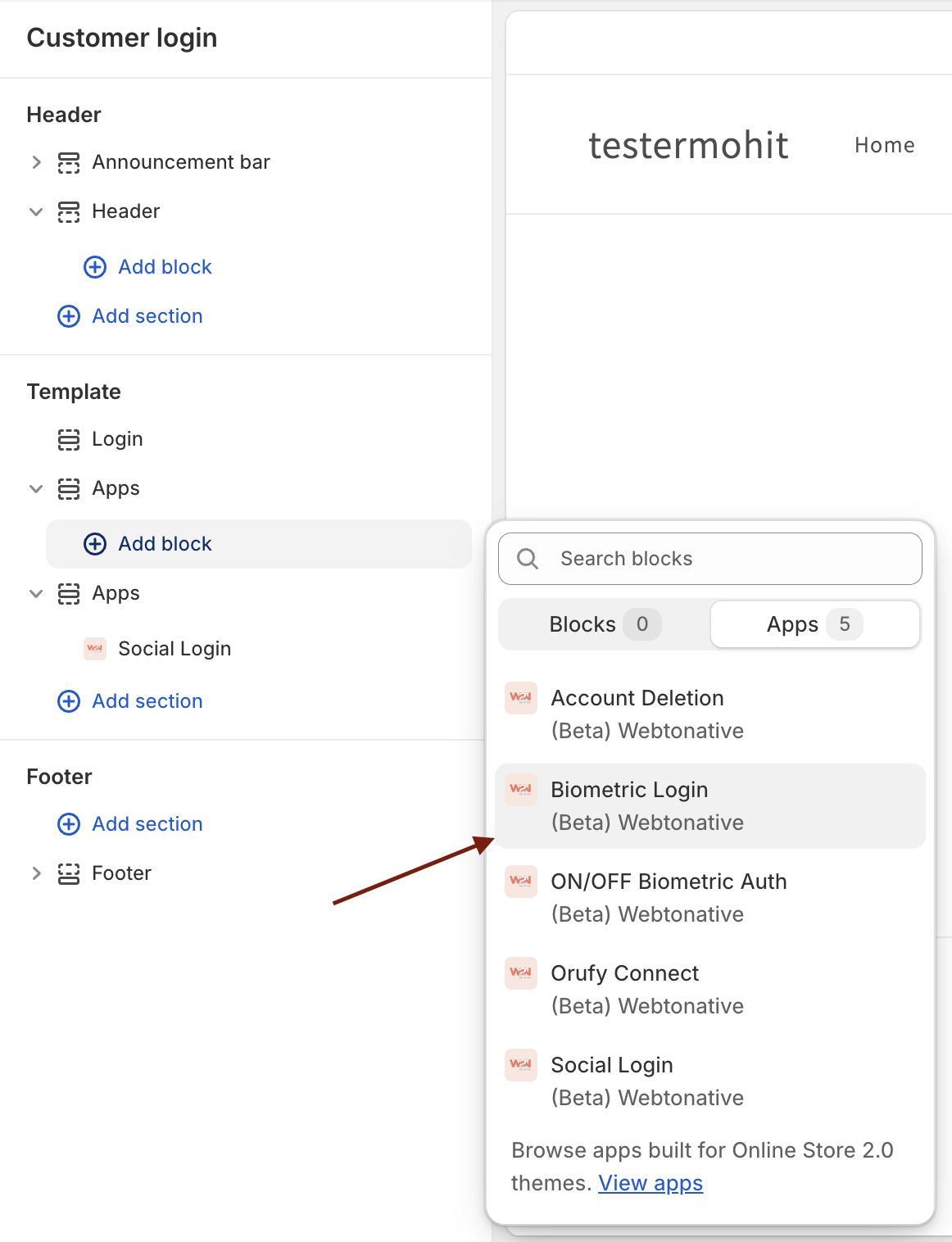Image resolution: width=952 pixels, height=1242 pixels.
Task: Expand the Announcement bar section
Action: click(36, 162)
